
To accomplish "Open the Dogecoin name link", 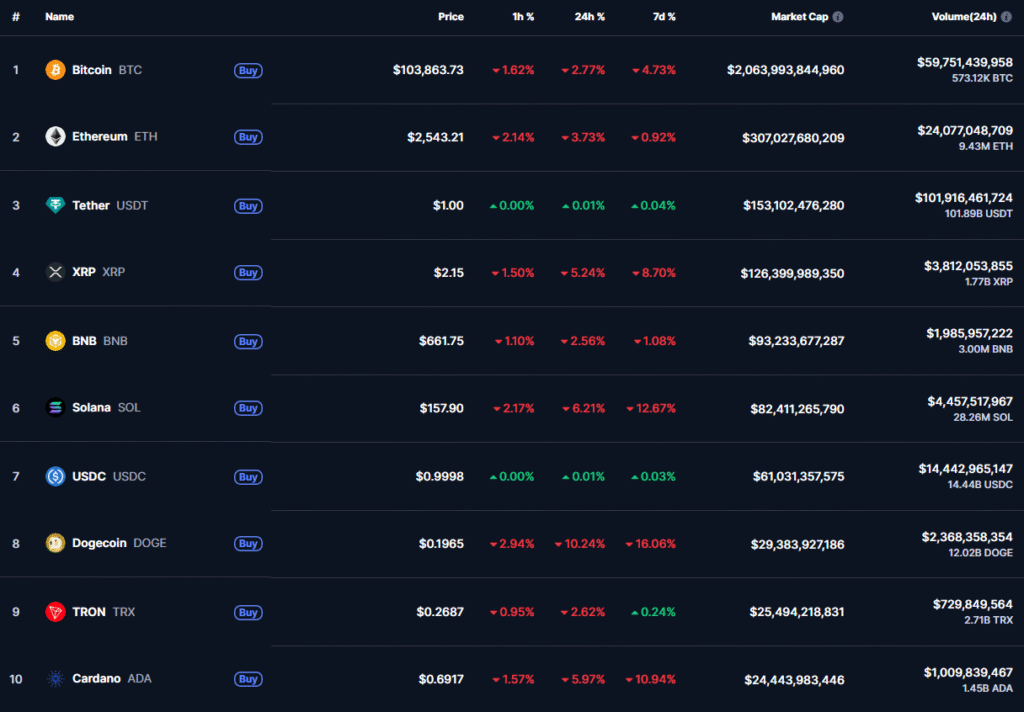I will 99,543.
